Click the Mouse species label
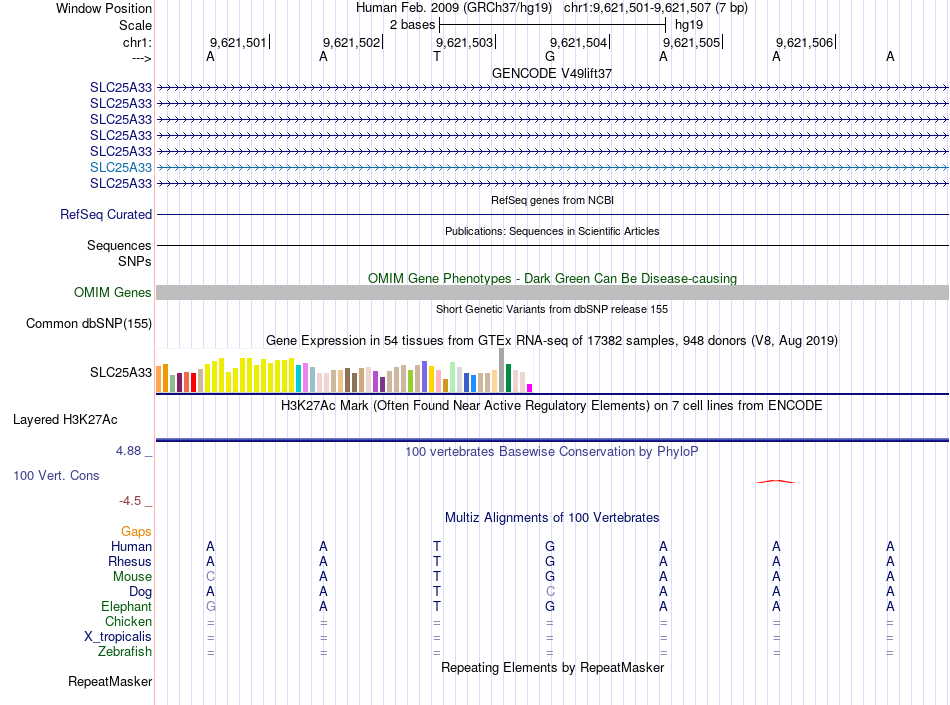 (132, 577)
